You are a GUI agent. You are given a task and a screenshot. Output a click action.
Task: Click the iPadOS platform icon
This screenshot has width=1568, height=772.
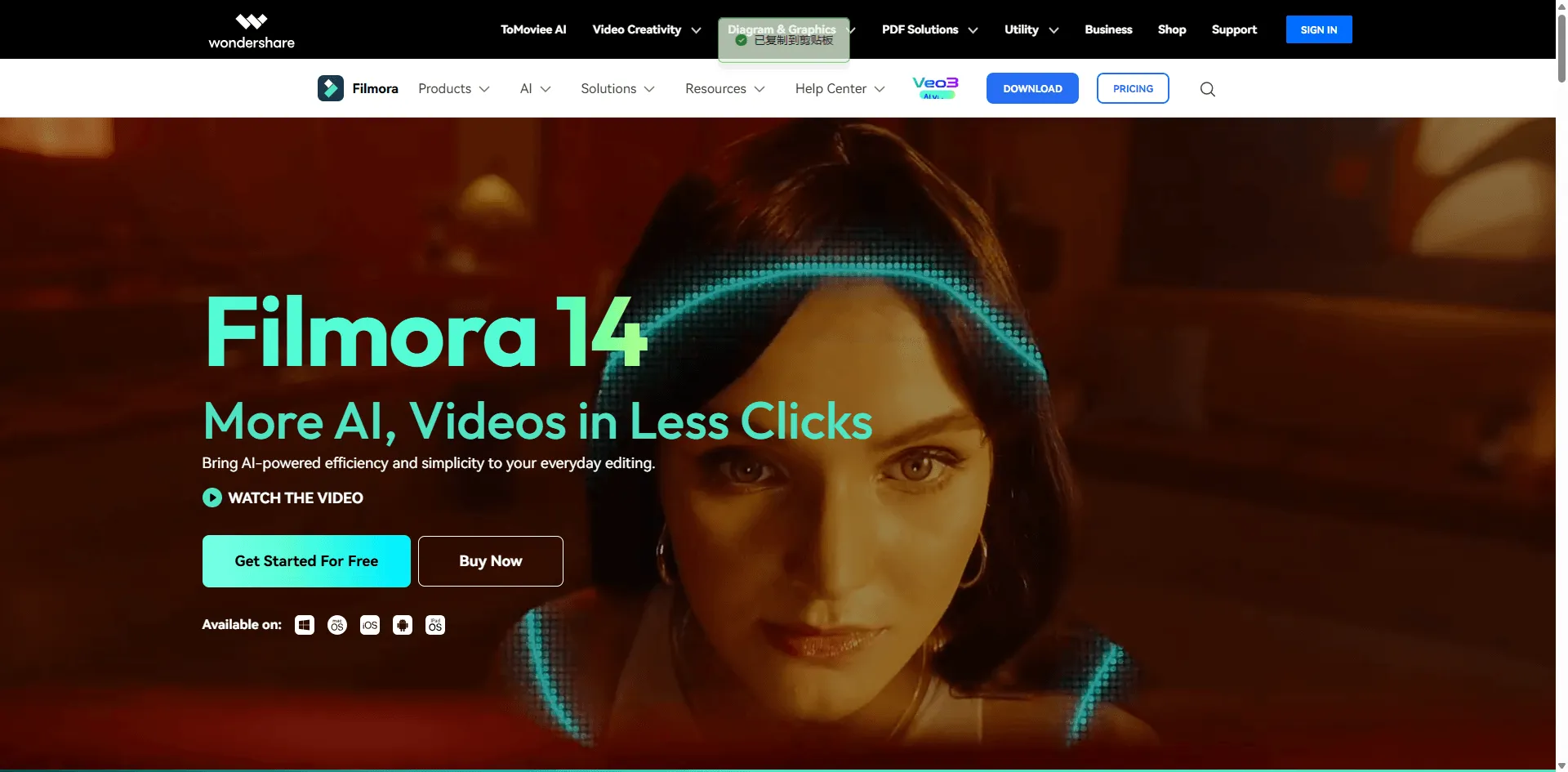435,625
